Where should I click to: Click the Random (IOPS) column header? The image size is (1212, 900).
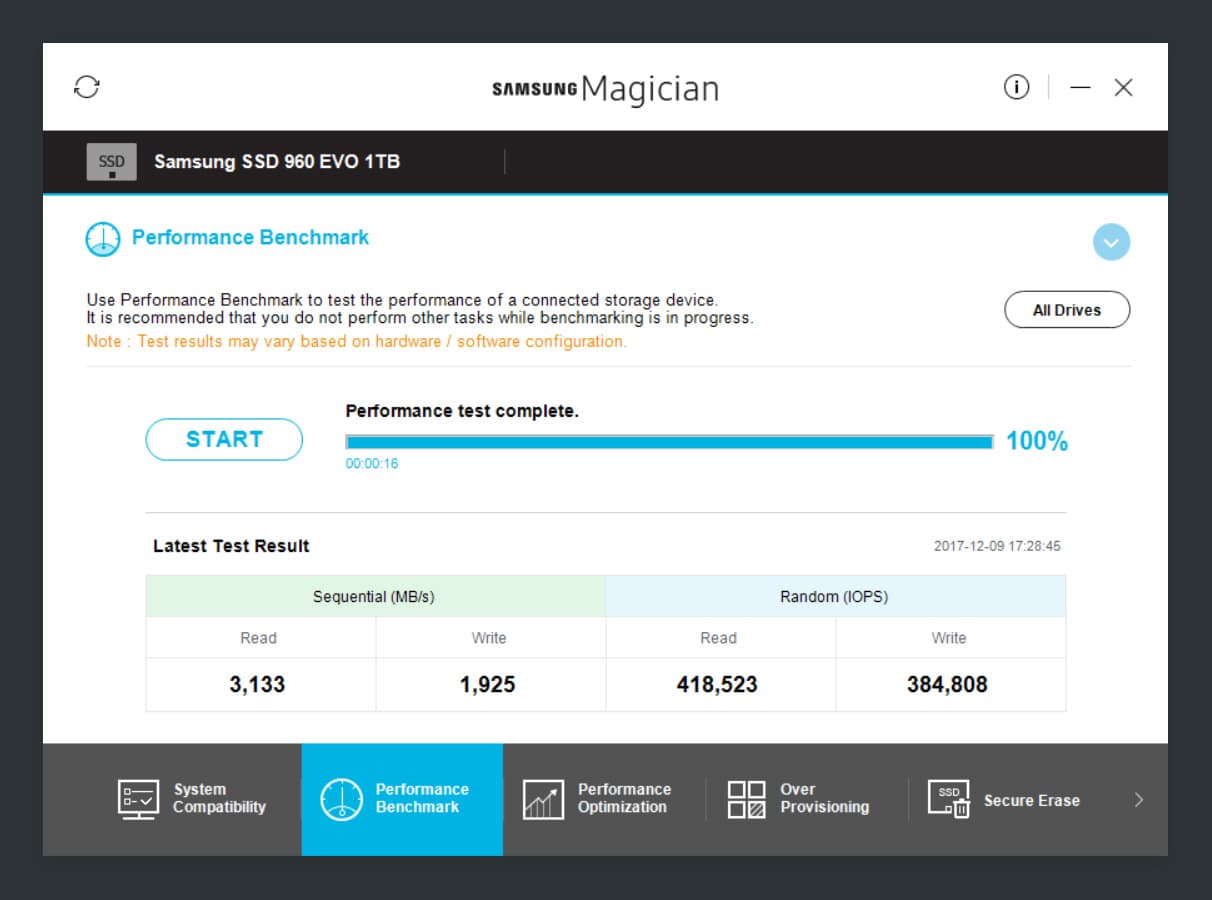pyautogui.click(x=835, y=596)
